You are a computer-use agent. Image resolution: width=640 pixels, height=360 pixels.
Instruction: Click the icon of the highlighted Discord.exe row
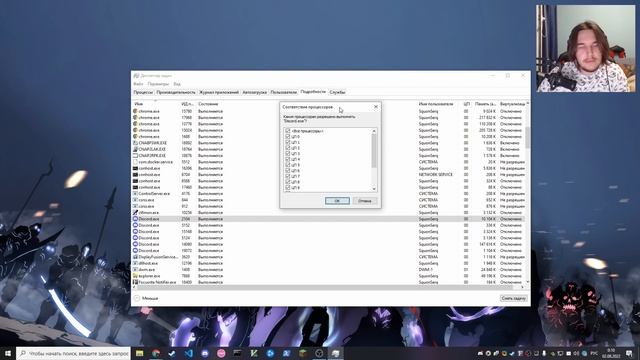click(135, 219)
